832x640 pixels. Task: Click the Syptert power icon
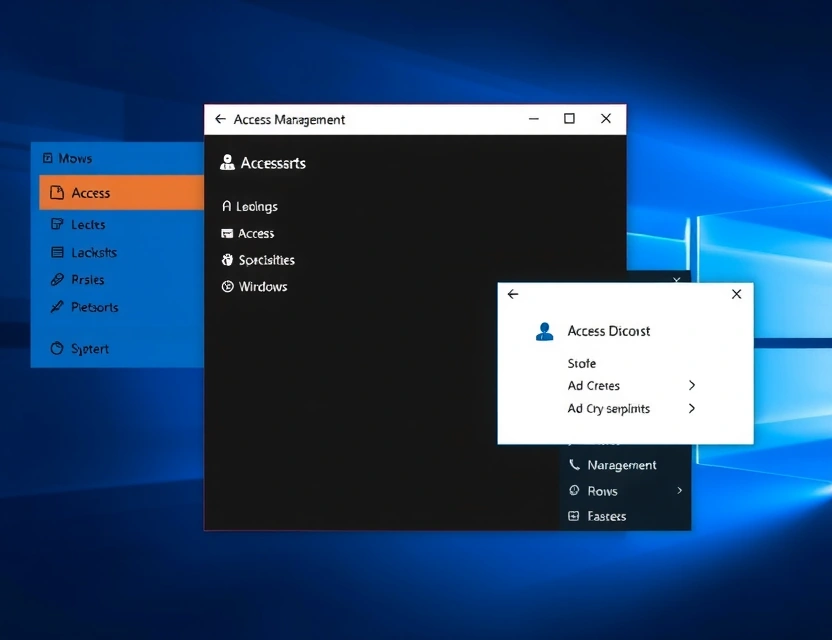(57, 348)
